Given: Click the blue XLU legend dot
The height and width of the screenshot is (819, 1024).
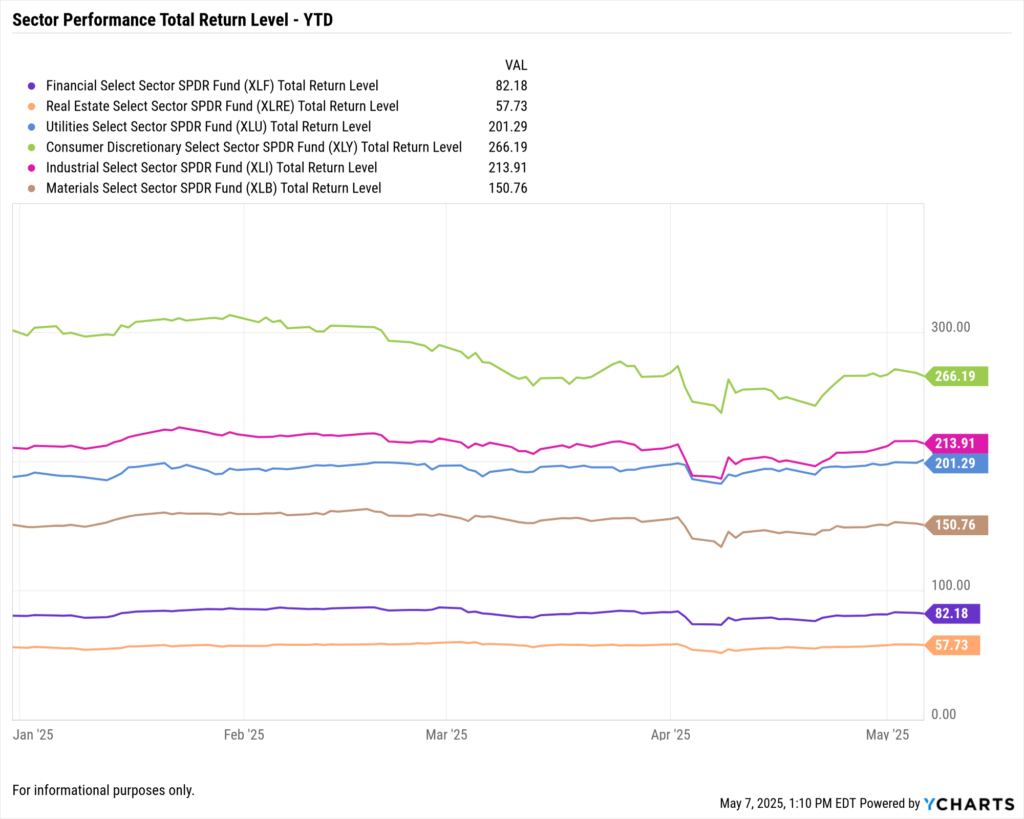Looking at the screenshot, I should click(x=31, y=127).
